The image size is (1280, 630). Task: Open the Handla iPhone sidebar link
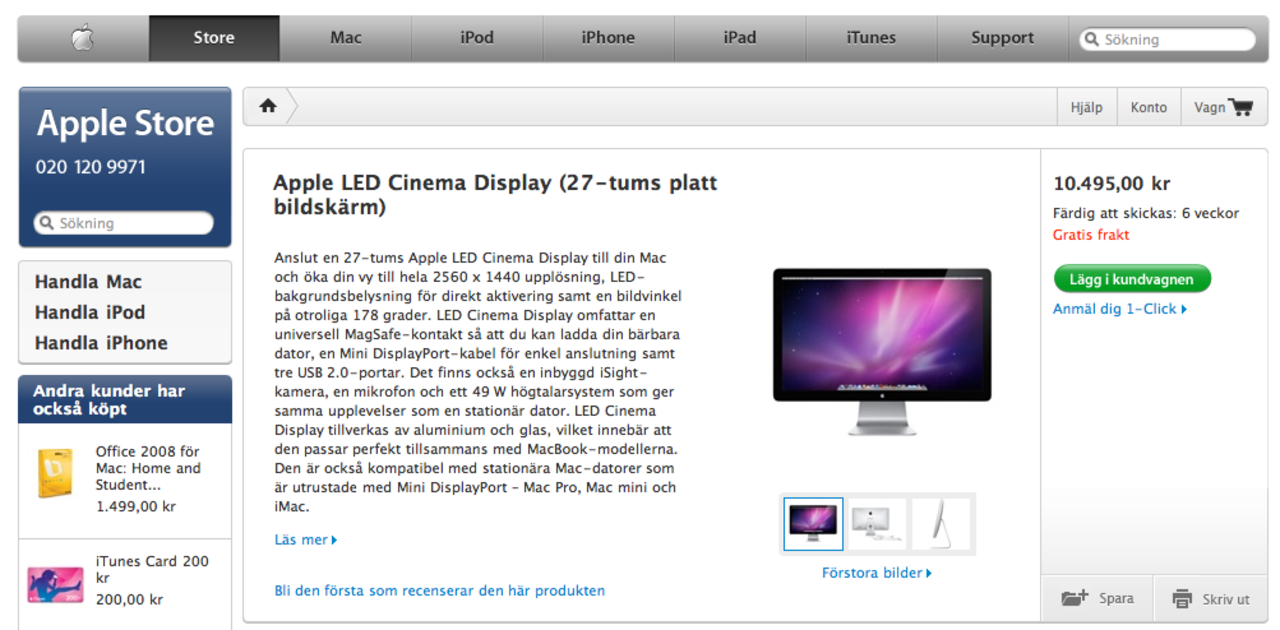tap(101, 343)
